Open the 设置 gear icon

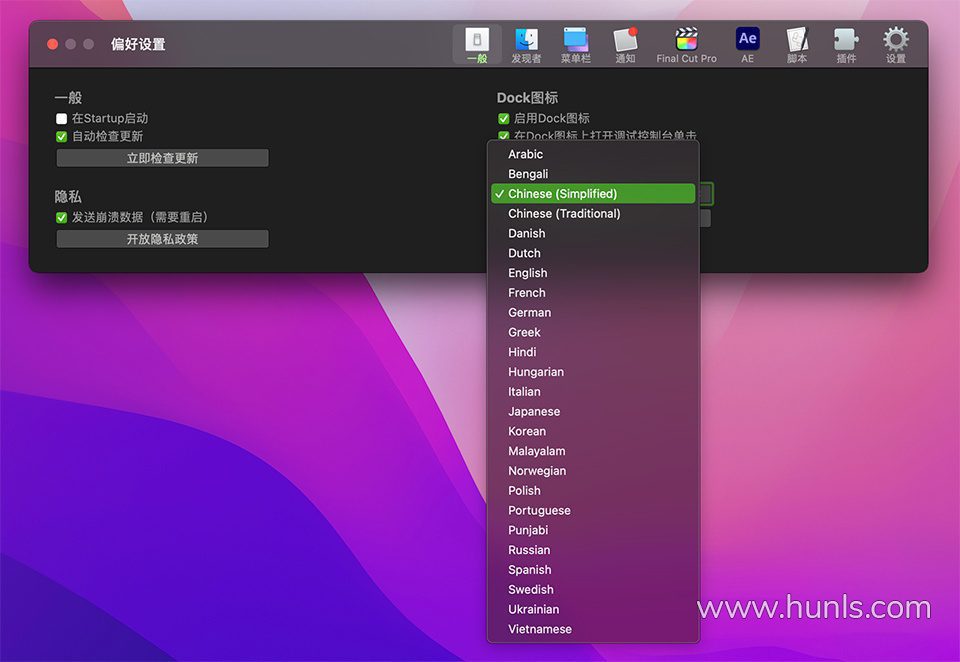(895, 44)
